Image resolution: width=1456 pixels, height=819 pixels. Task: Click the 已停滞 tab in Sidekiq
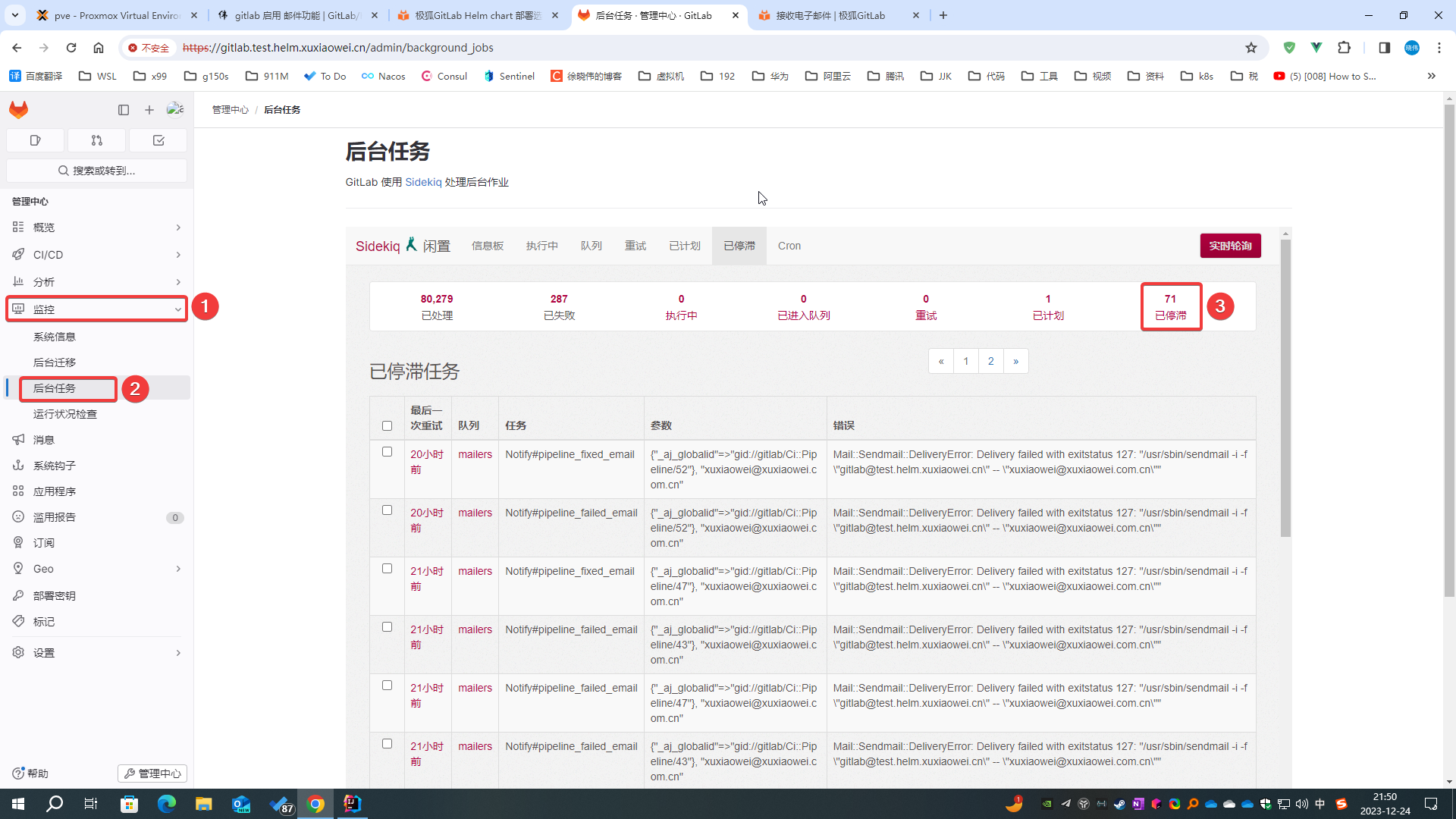pos(739,246)
